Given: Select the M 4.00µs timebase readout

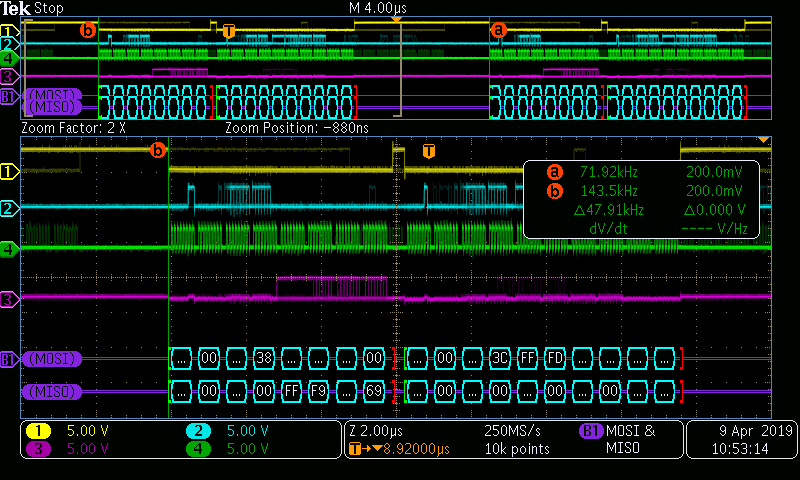Looking at the screenshot, I should click(378, 8).
